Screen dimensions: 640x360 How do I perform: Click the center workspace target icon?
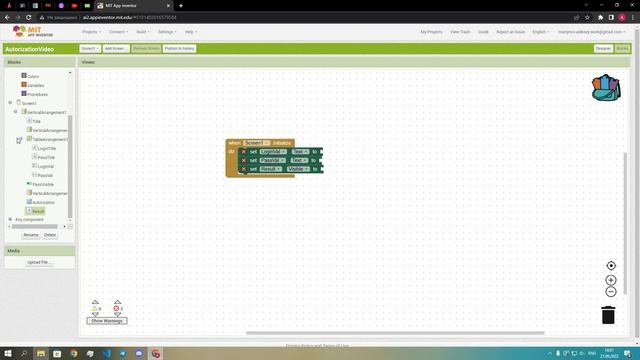[x=611, y=266]
